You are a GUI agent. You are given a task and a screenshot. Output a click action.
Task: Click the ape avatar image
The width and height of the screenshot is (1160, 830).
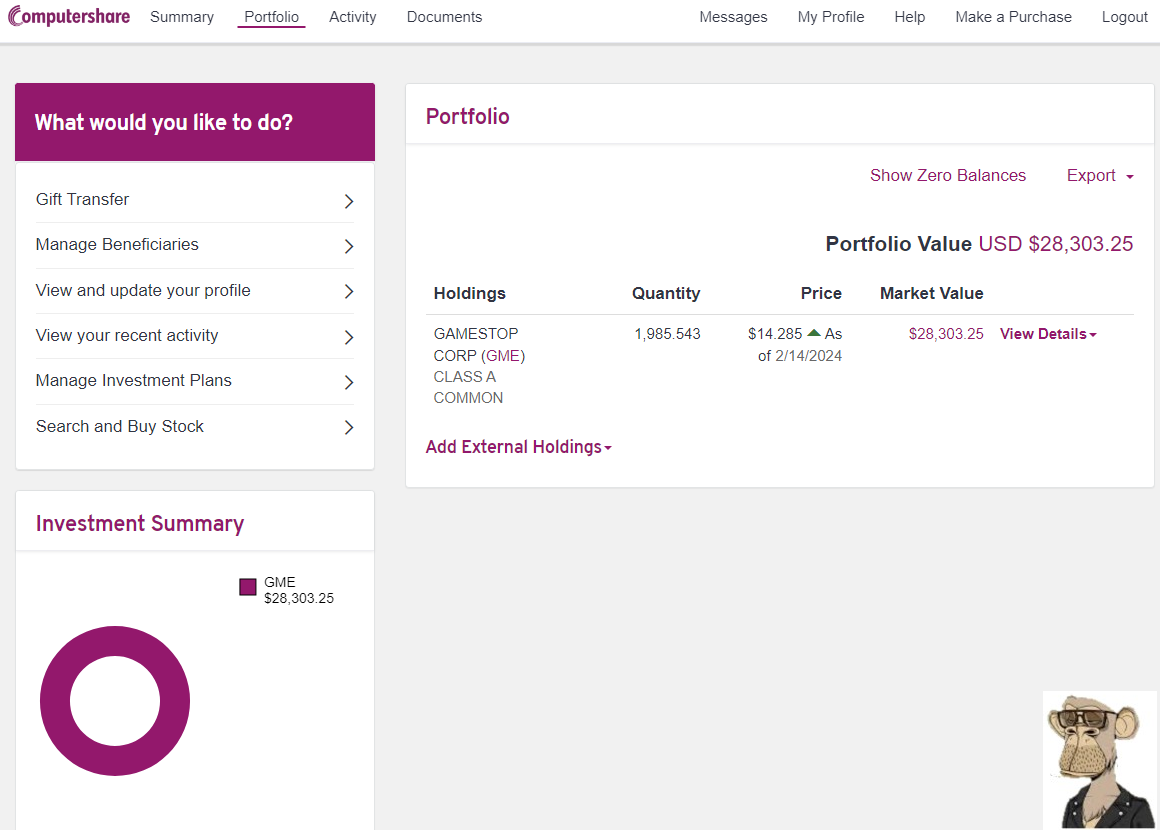[x=1099, y=759]
